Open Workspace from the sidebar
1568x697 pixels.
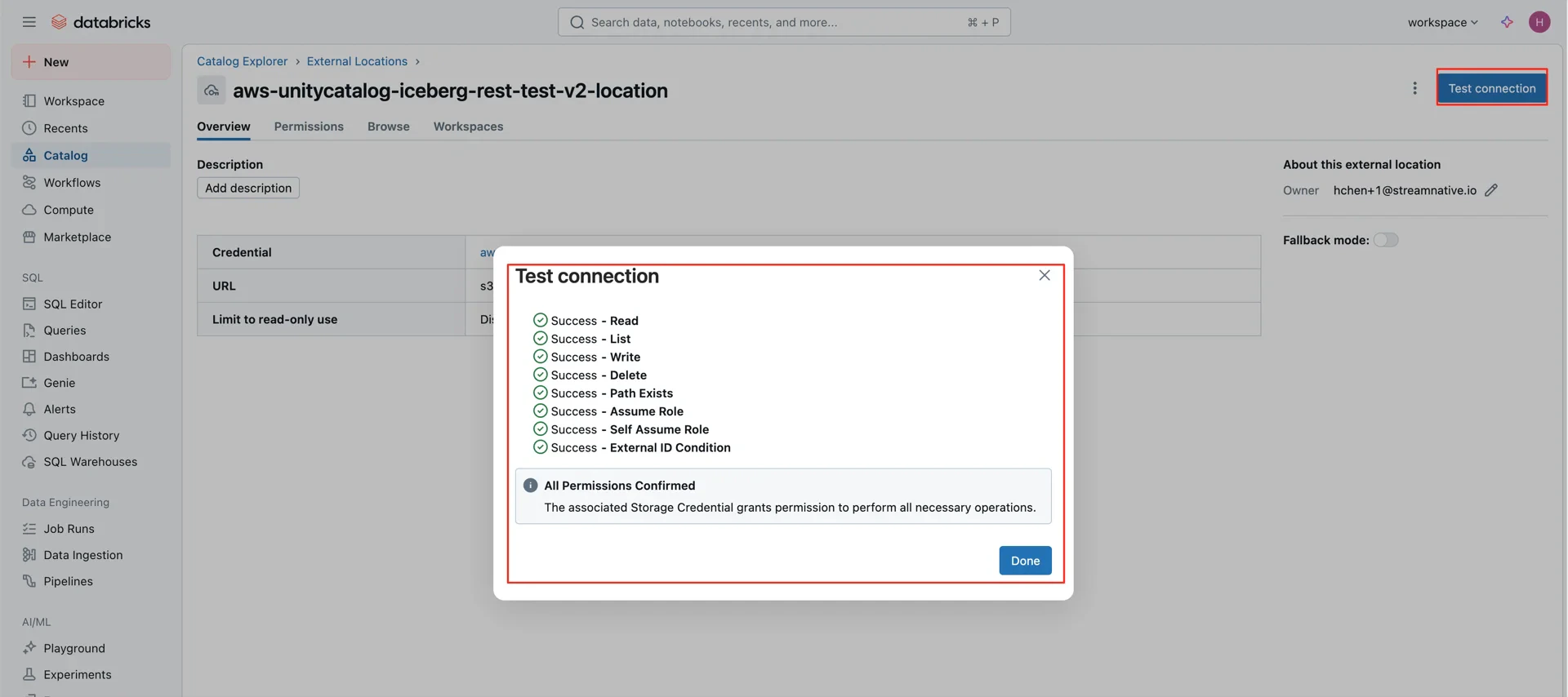pyautogui.click(x=91, y=101)
